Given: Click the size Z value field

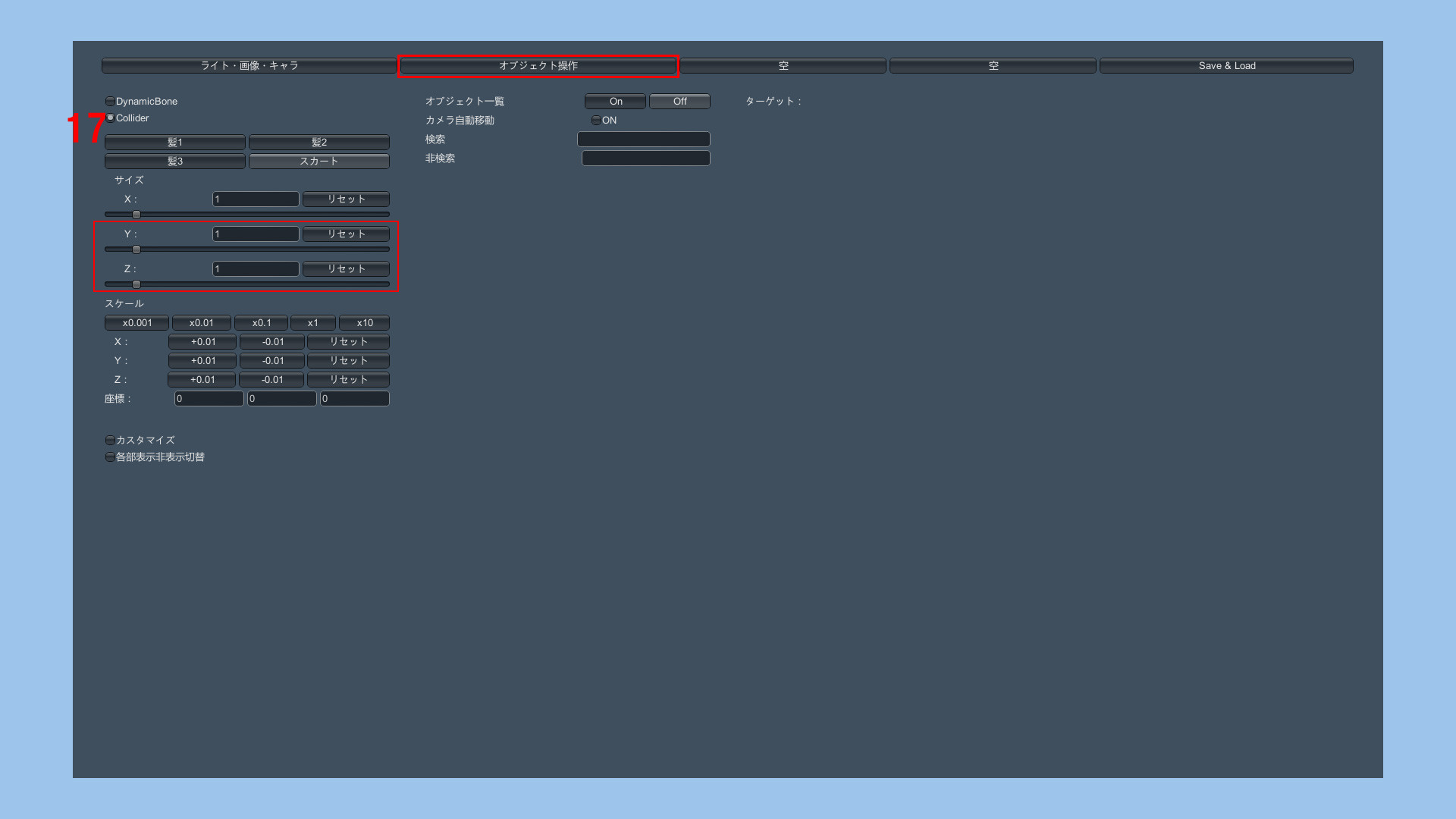Looking at the screenshot, I should click(255, 269).
